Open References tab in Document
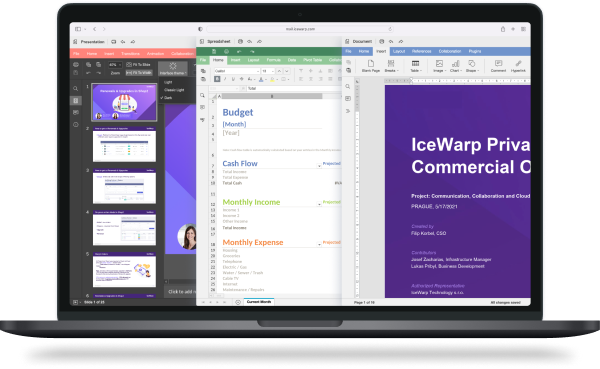 pos(421,51)
